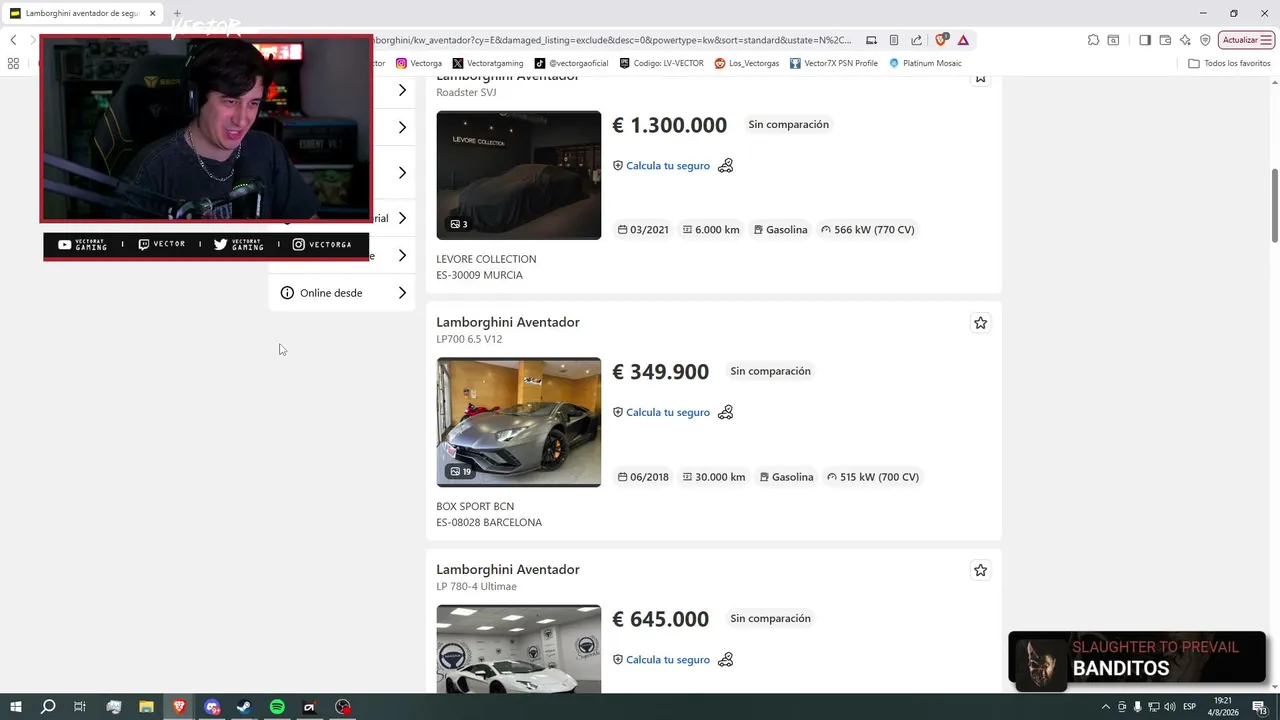Open Brave Shields lion icon in address bar

click(x=941, y=40)
